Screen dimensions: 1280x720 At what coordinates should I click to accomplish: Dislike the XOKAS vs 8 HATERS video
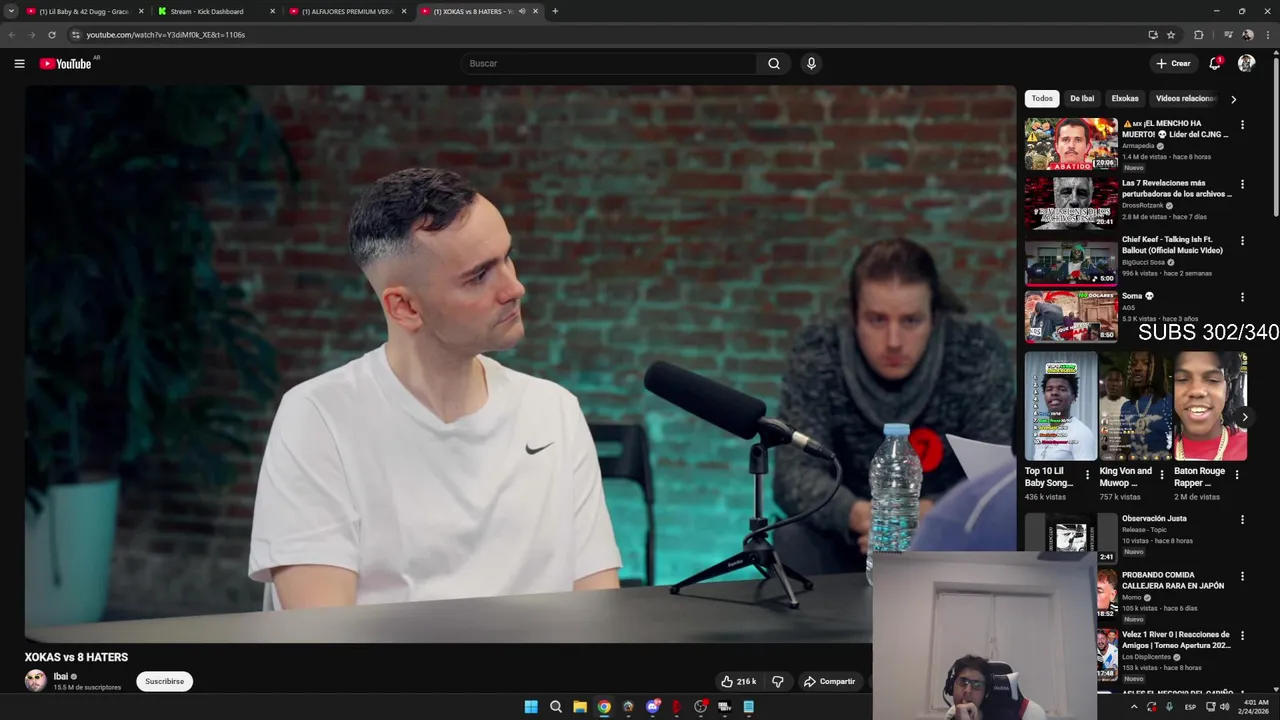coord(777,682)
